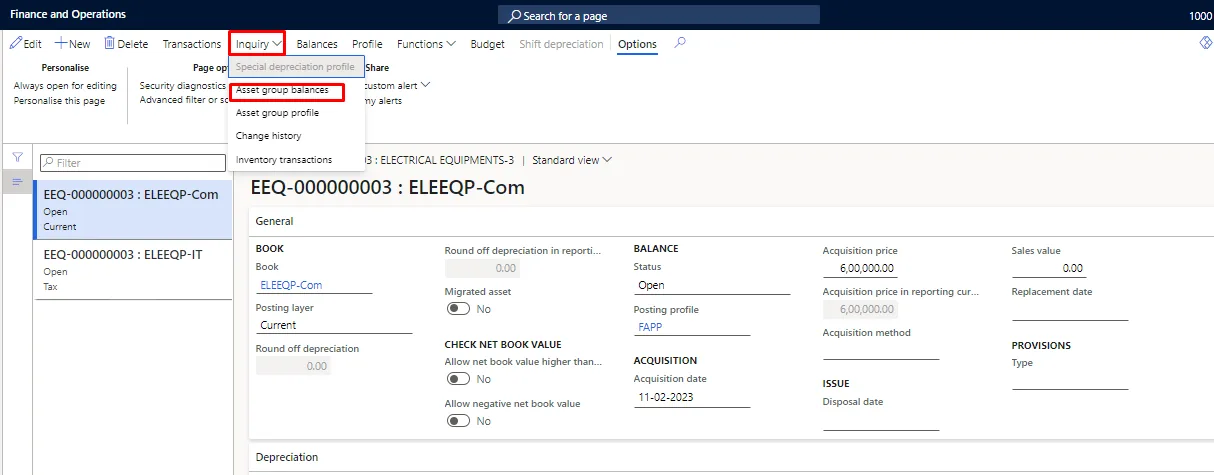
Task: Expand the Standard view dropdown
Action: [572, 160]
